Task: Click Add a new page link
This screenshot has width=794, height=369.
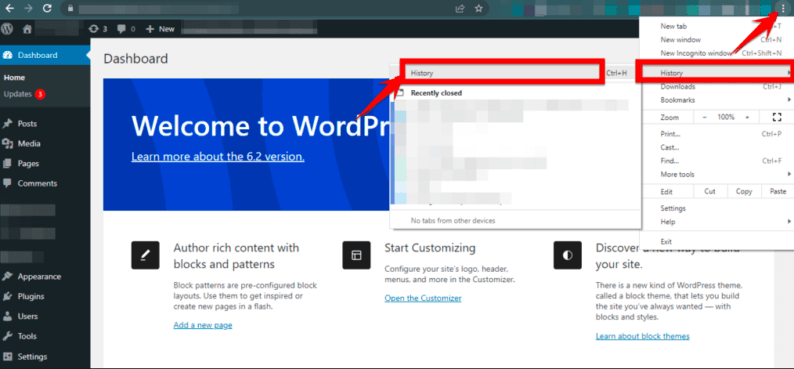Action: pyautogui.click(x=203, y=325)
